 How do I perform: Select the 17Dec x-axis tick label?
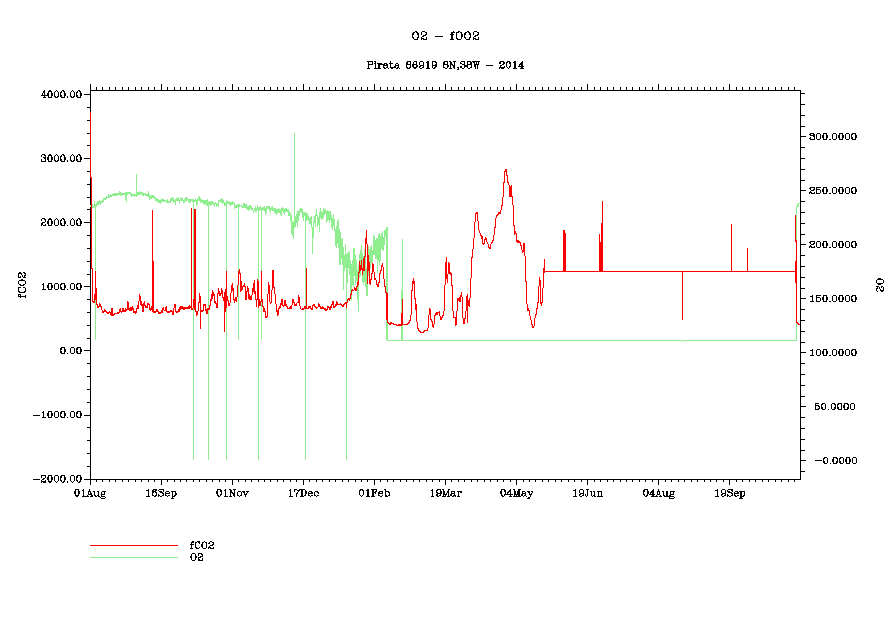[x=303, y=493]
